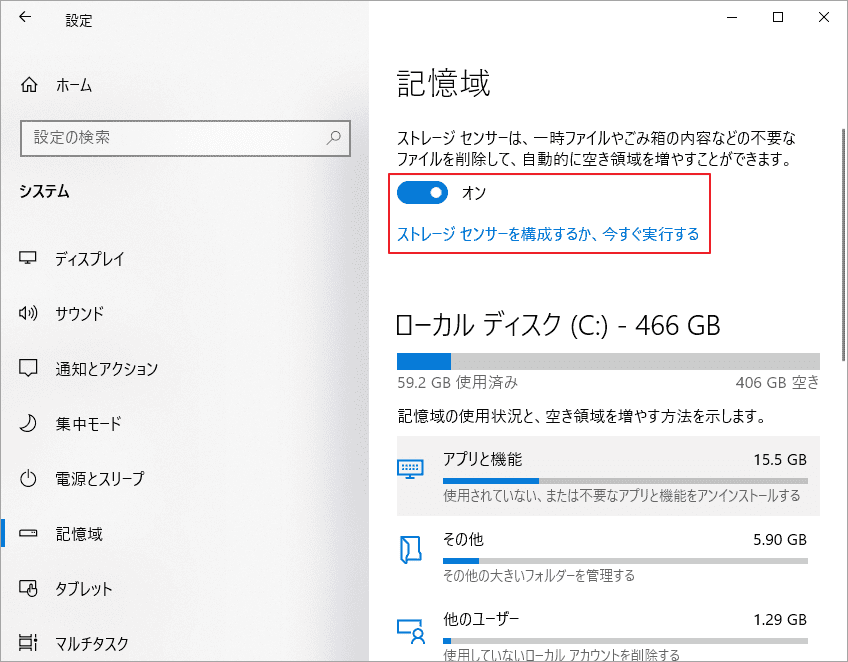Open 集中モード settings
848x662 pixels.
coord(185,423)
